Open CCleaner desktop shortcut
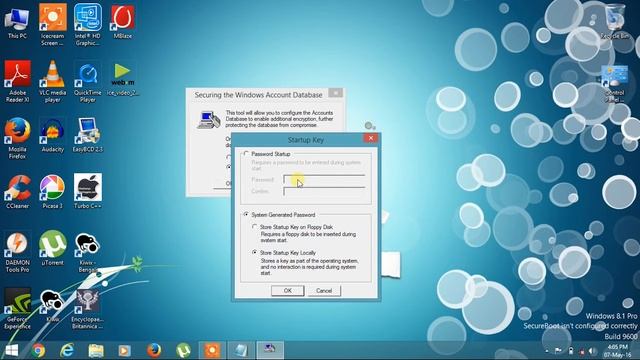The width and height of the screenshot is (640, 360). click(17, 191)
